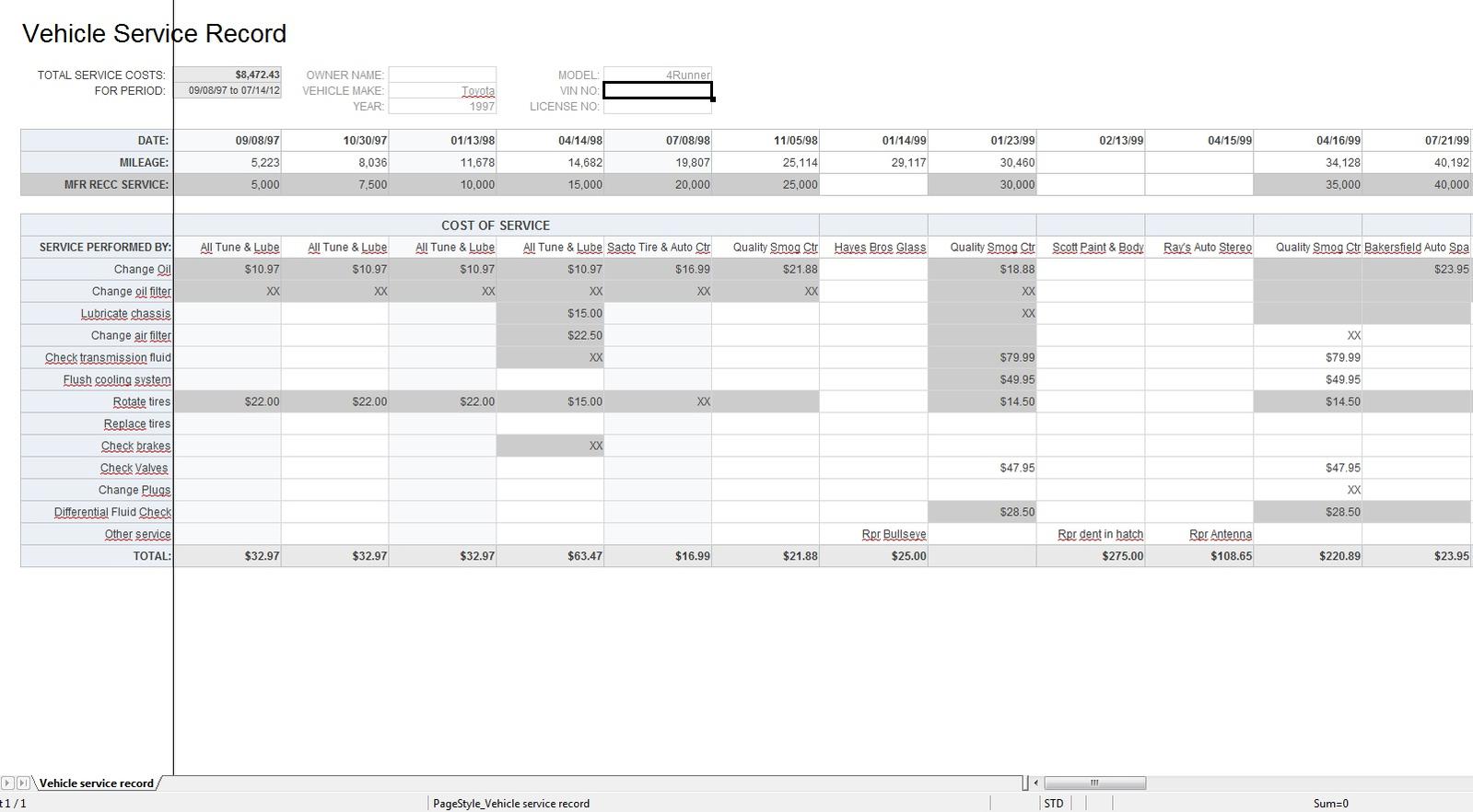Click the Differential Fluid Check row label
Viewport: 1473px width, 812px height.
pyautogui.click(x=97, y=512)
